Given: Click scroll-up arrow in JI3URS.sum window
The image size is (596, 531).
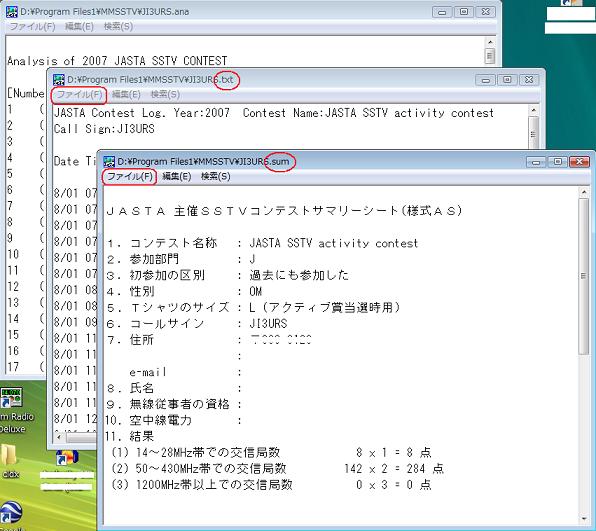Looking at the screenshot, I should 584,193.
